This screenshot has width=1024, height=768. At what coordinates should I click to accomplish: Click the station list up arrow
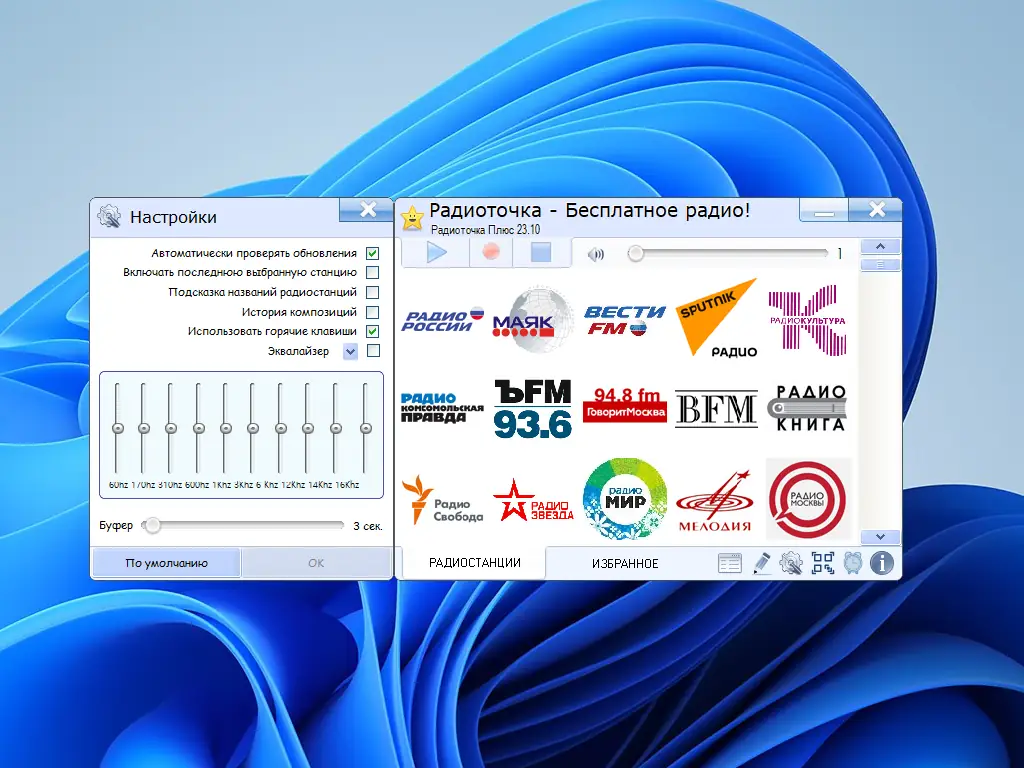(880, 246)
